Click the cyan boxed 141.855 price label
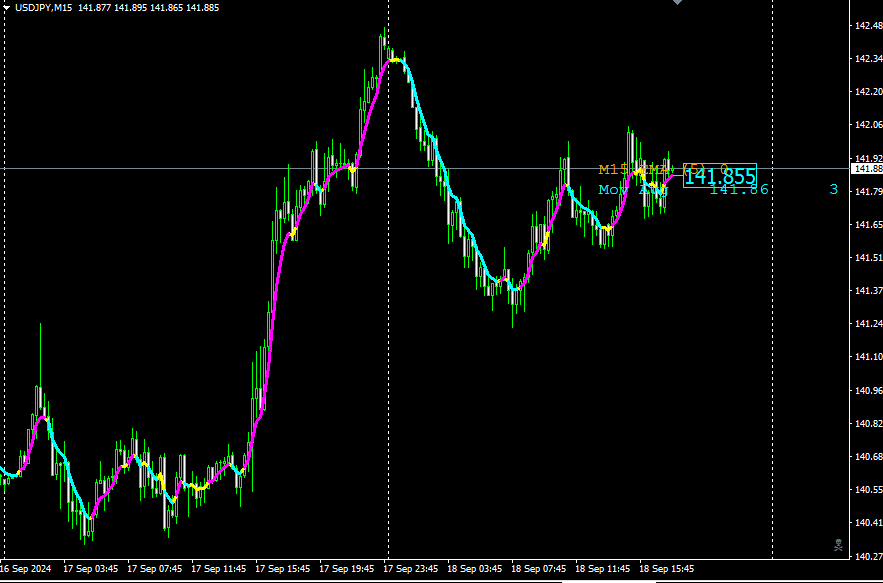This screenshot has width=883, height=583. click(x=719, y=176)
